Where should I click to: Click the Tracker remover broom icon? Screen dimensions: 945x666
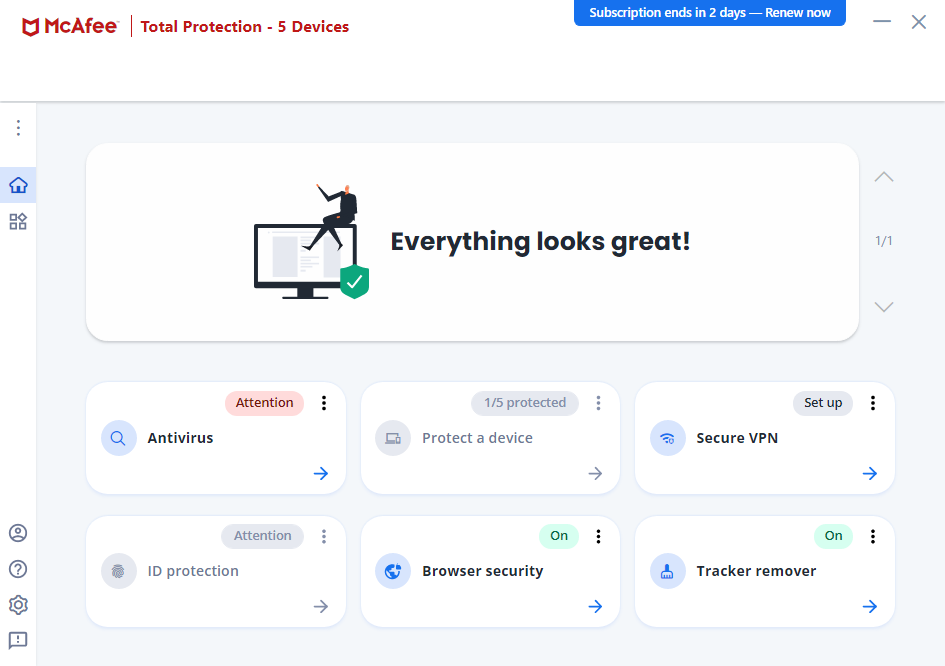tap(667, 571)
